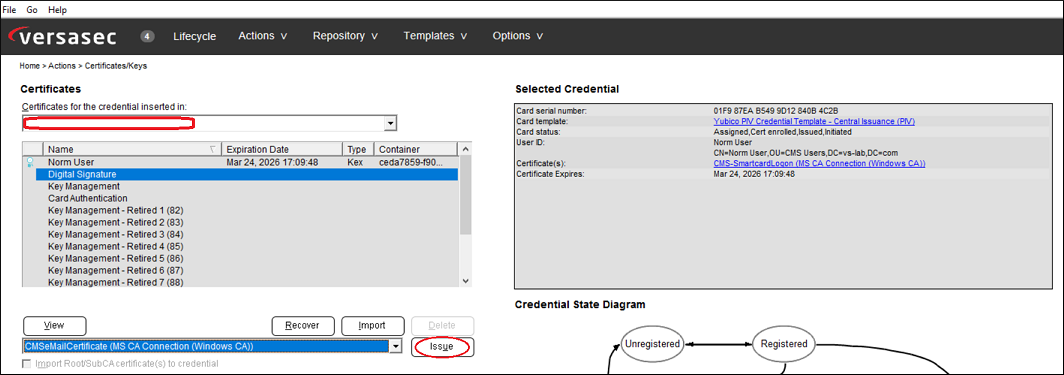Click the certificate list scrollbar thumb
The height and width of the screenshot is (375, 1064).
[465, 195]
